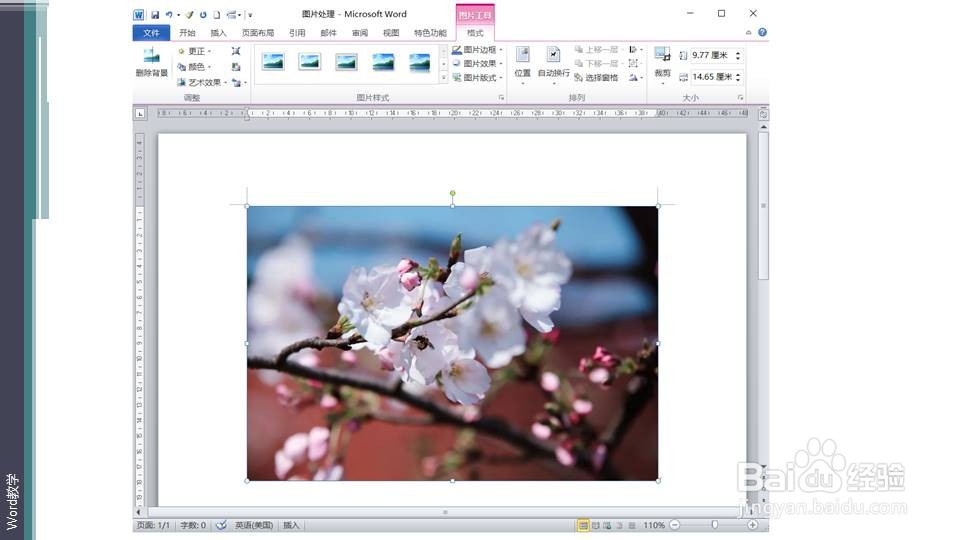Open the Align objects dropdown icon
The height and width of the screenshot is (540, 960).
(x=636, y=50)
